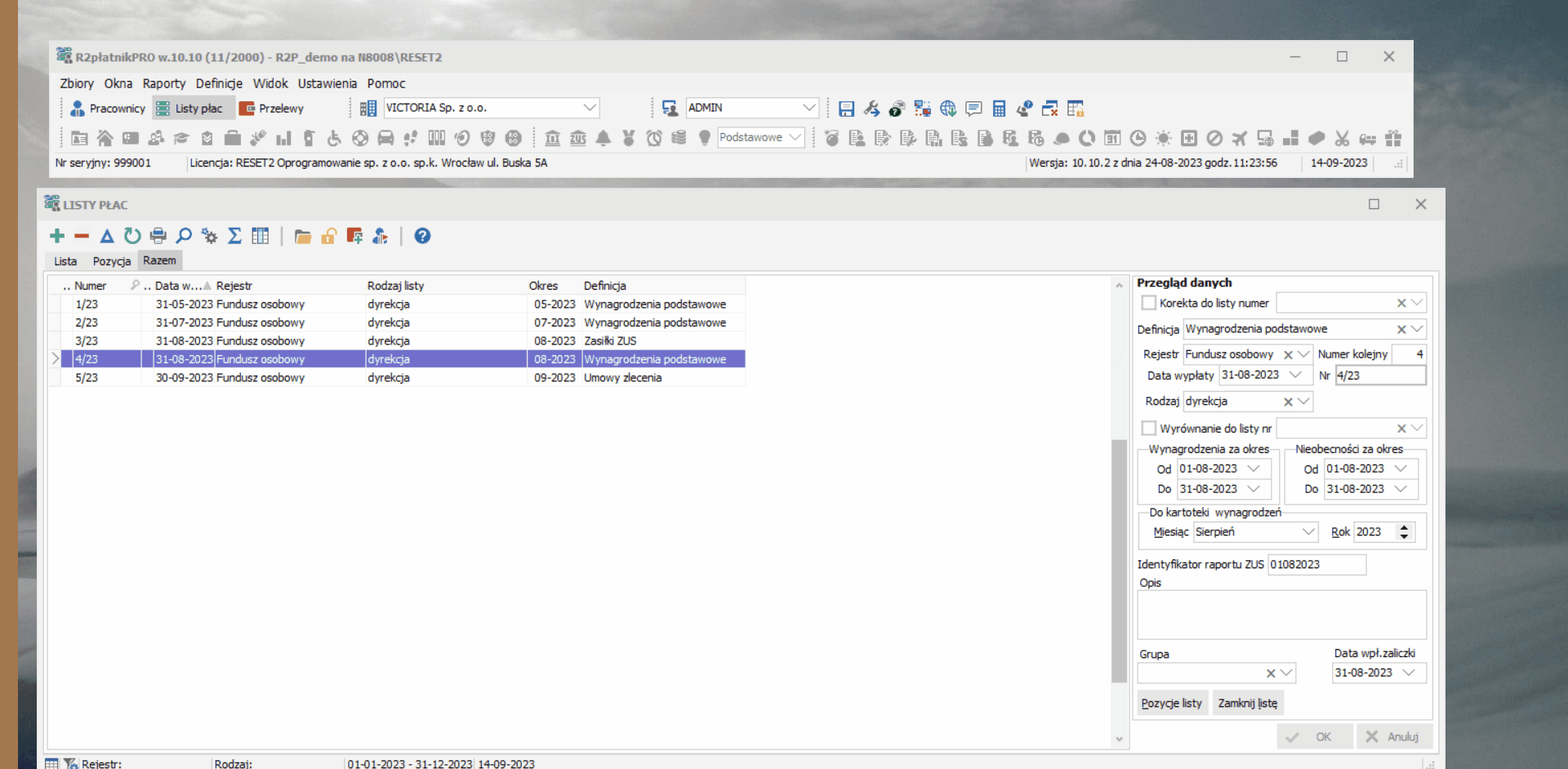Viewport: 1568px width, 769px height.
Task: Click the sigma sum icon
Action: tap(234, 236)
